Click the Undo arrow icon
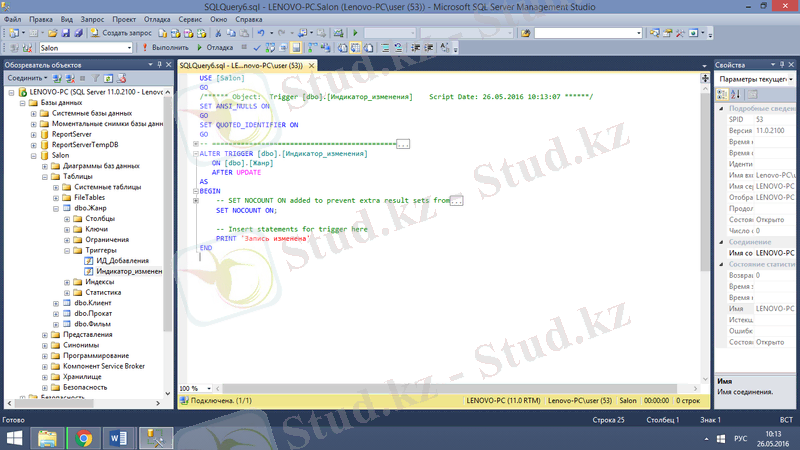The height and width of the screenshot is (450, 800). tap(261, 33)
